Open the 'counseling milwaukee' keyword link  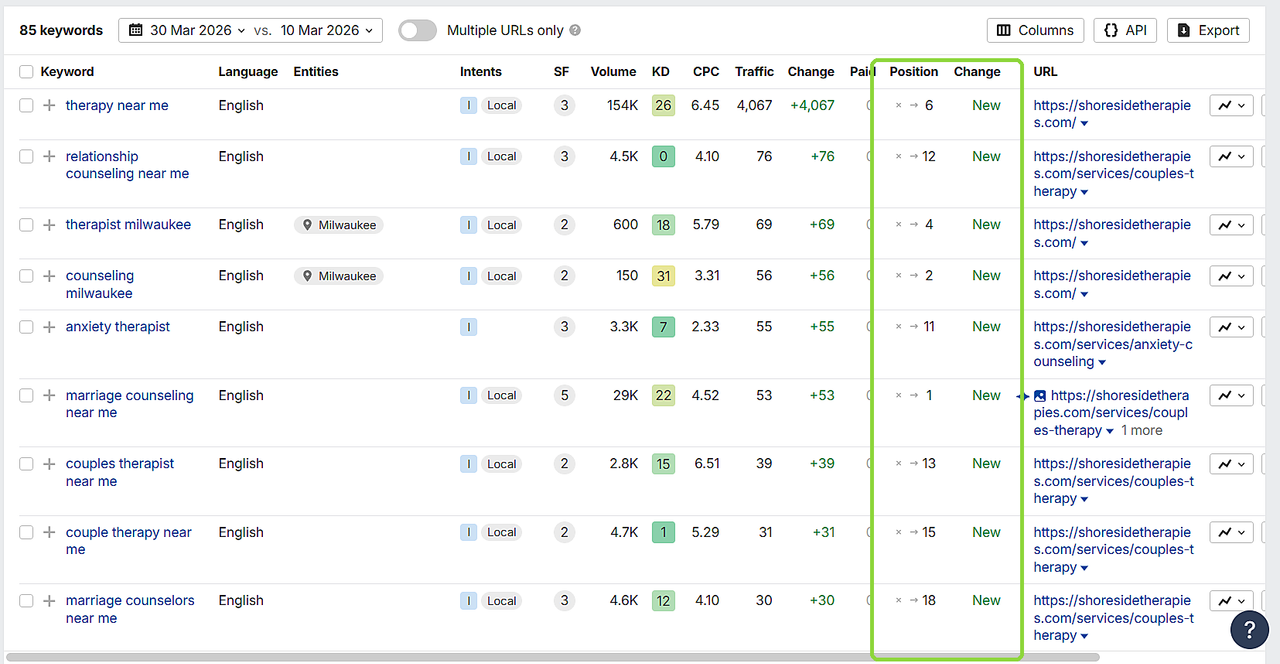[100, 285]
